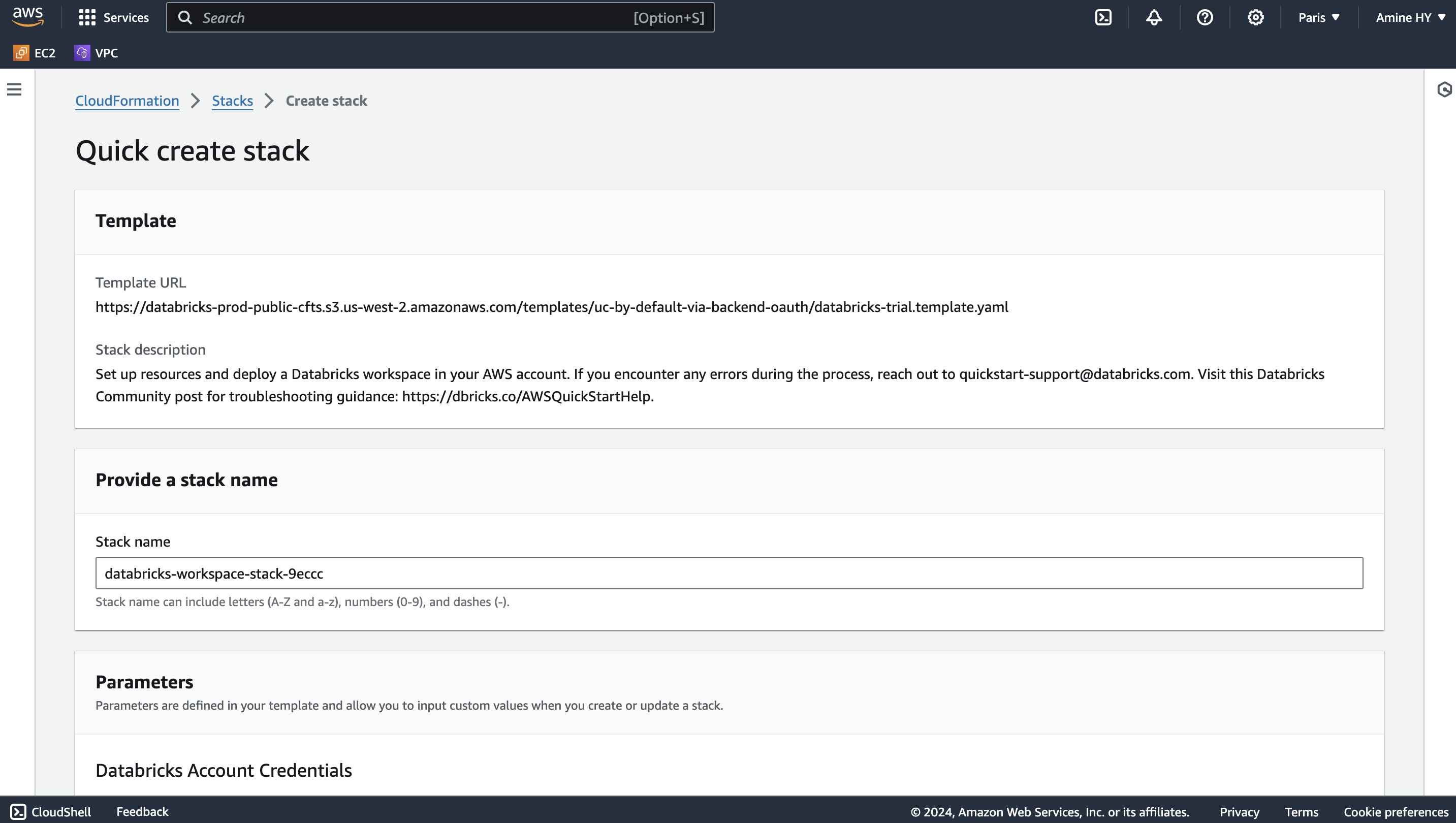Viewport: 1456px width, 823px height.
Task: Click the Stack name input field
Action: (729, 573)
